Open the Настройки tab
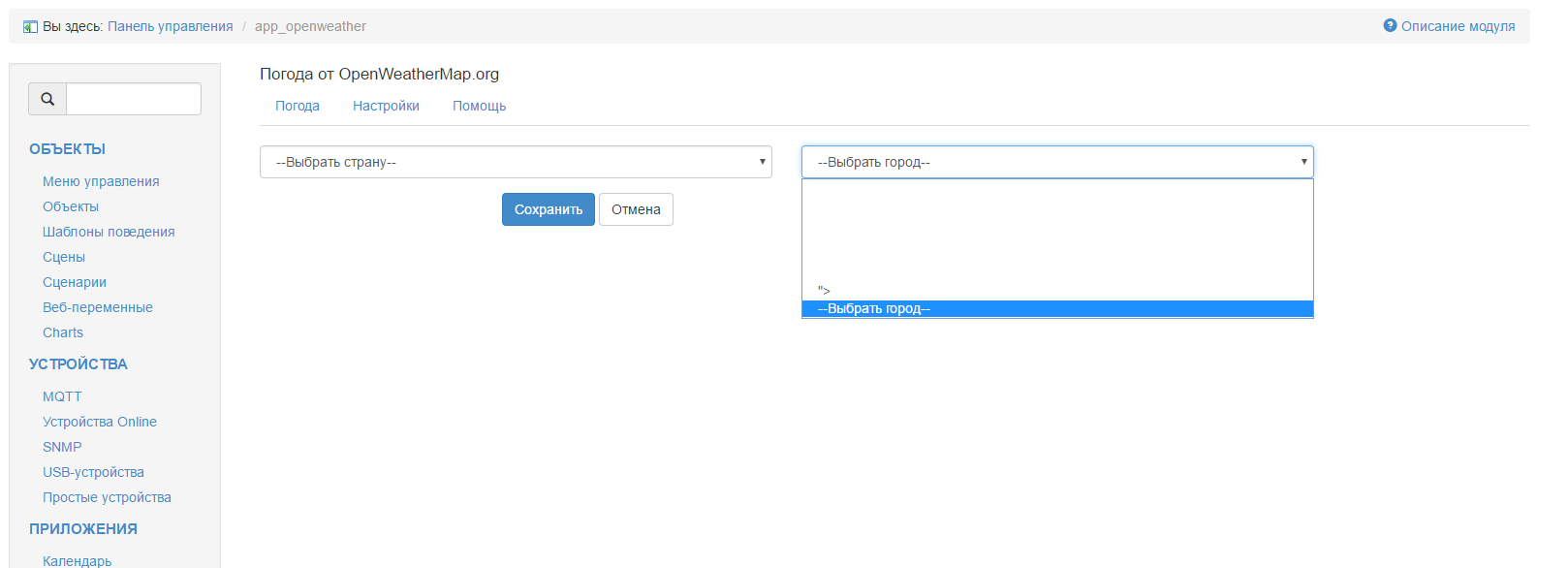 tap(386, 106)
